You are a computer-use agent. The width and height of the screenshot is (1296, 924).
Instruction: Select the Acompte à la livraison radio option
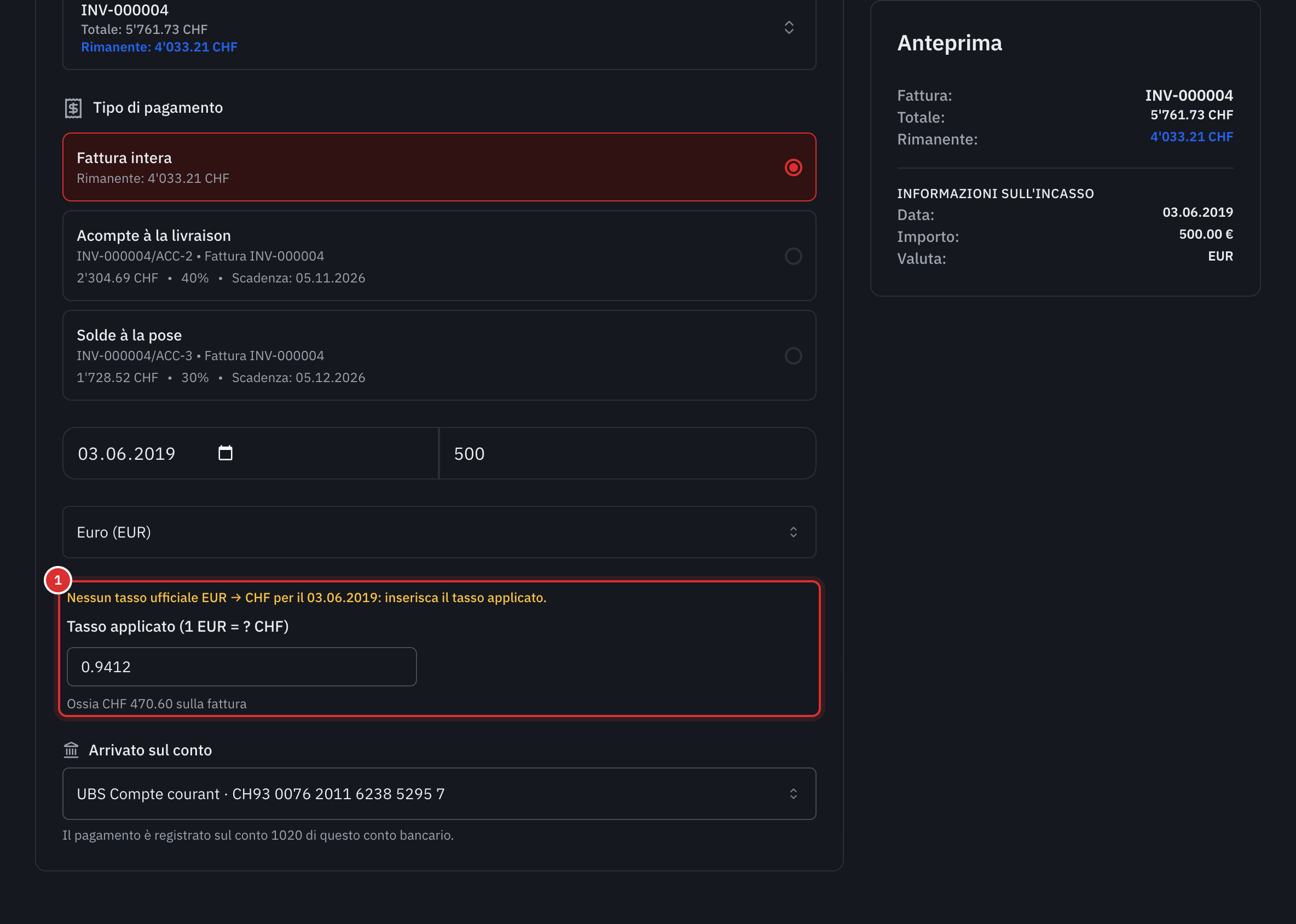click(x=793, y=256)
